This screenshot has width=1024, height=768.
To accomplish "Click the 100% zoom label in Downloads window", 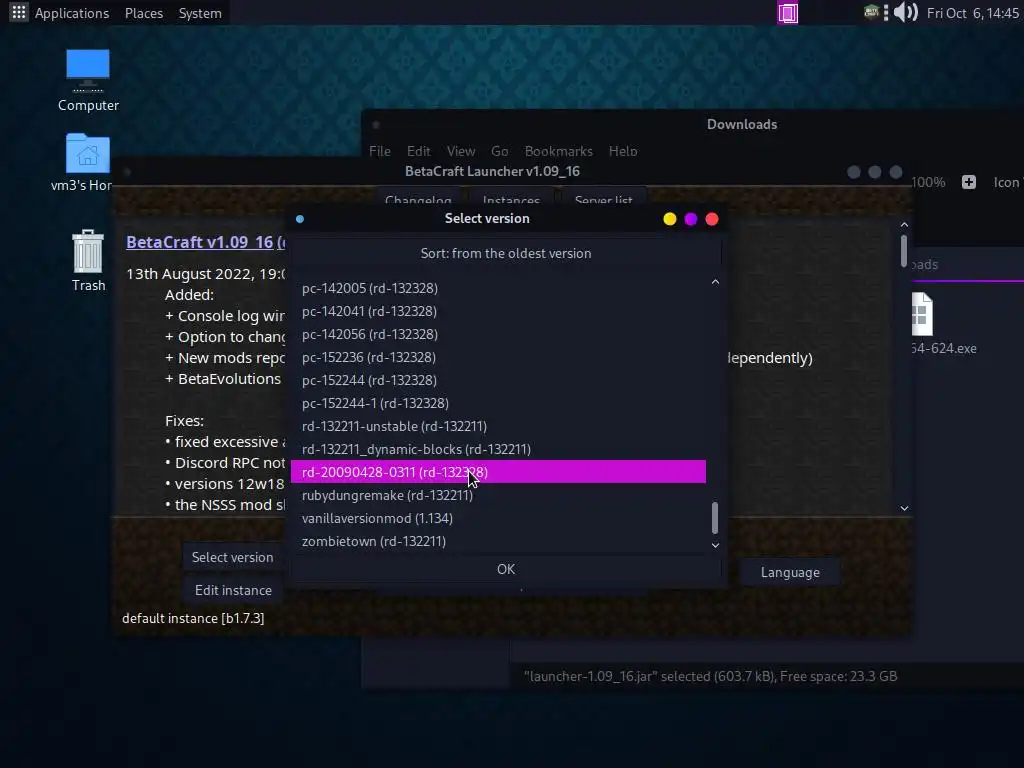I will (x=929, y=182).
